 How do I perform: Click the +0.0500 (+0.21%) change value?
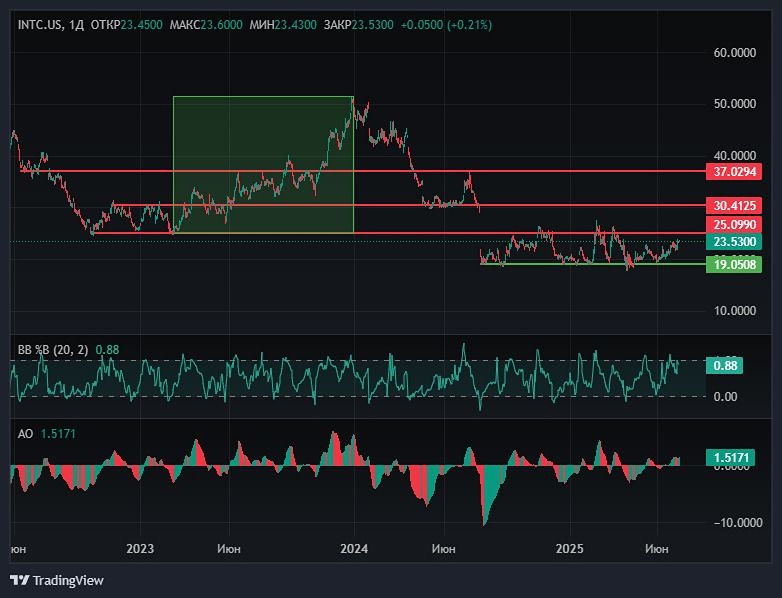click(445, 24)
